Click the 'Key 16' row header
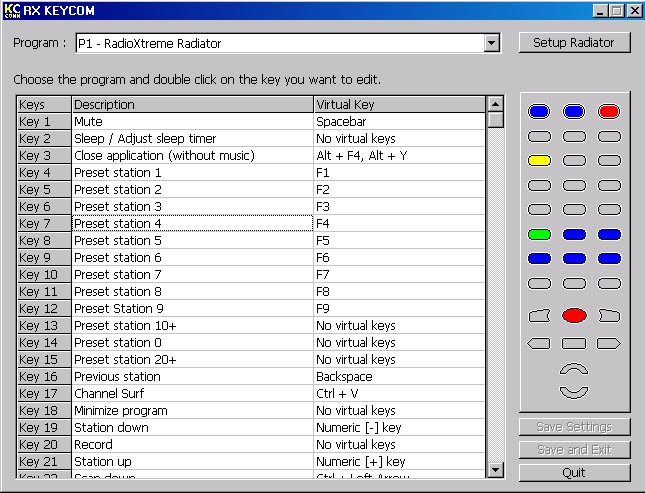Image resolution: width=645 pixels, height=493 pixels. click(44, 377)
